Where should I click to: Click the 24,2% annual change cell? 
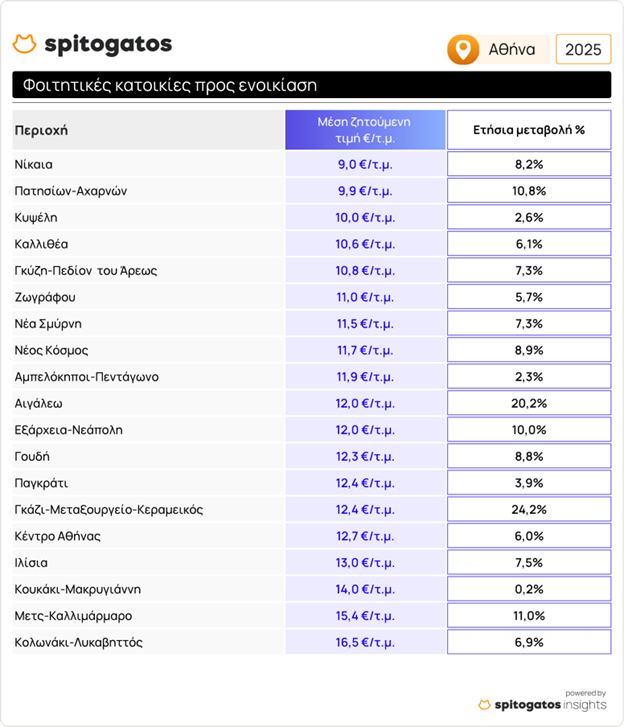tap(528, 509)
